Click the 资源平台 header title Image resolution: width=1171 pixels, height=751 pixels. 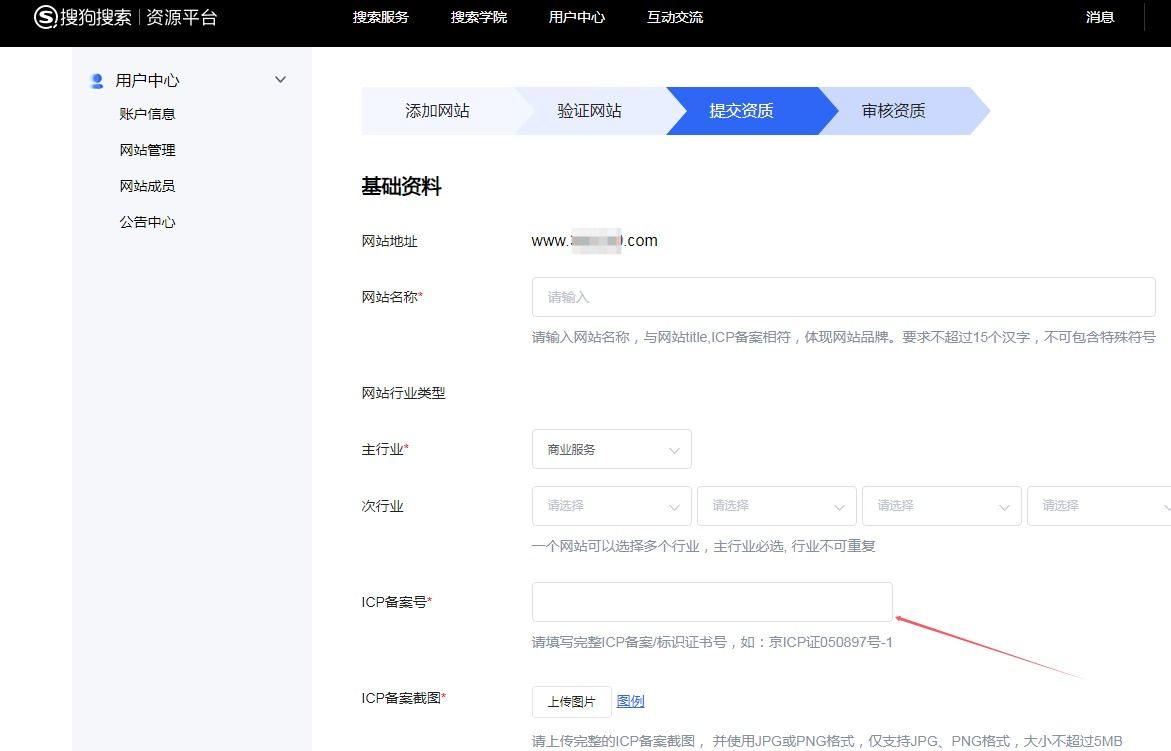pos(181,16)
